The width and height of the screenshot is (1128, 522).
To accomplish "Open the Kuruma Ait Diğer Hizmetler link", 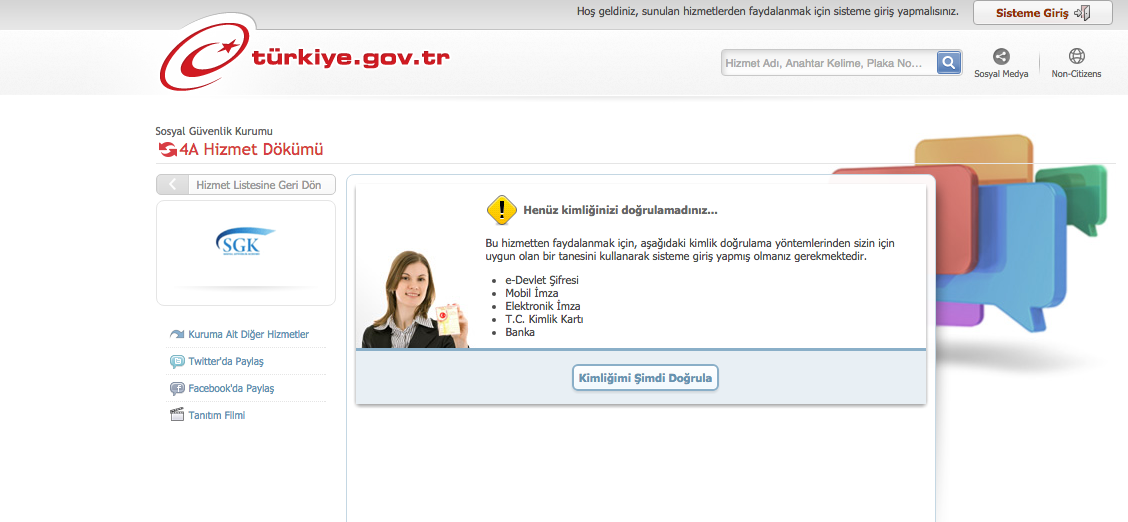I will point(248,335).
